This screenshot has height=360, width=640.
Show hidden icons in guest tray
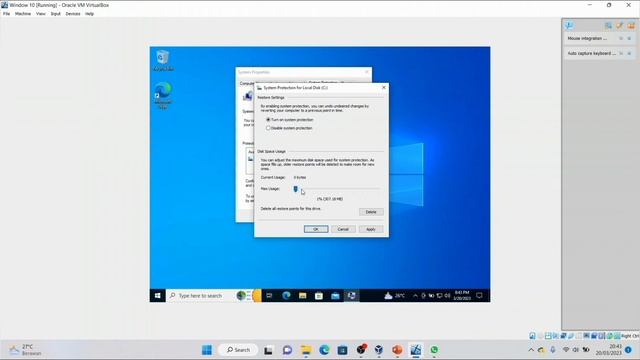coord(415,296)
